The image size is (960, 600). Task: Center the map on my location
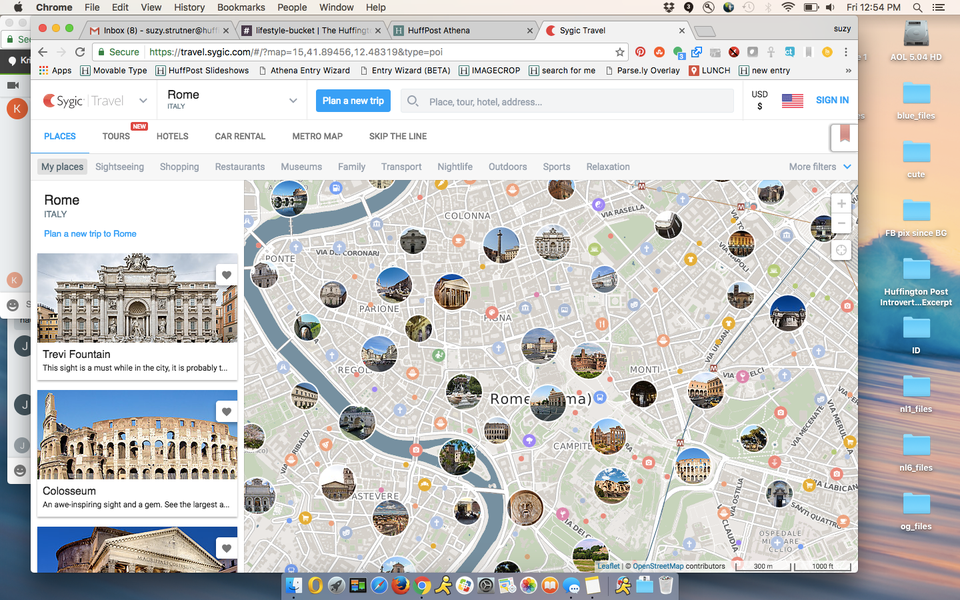[841, 250]
